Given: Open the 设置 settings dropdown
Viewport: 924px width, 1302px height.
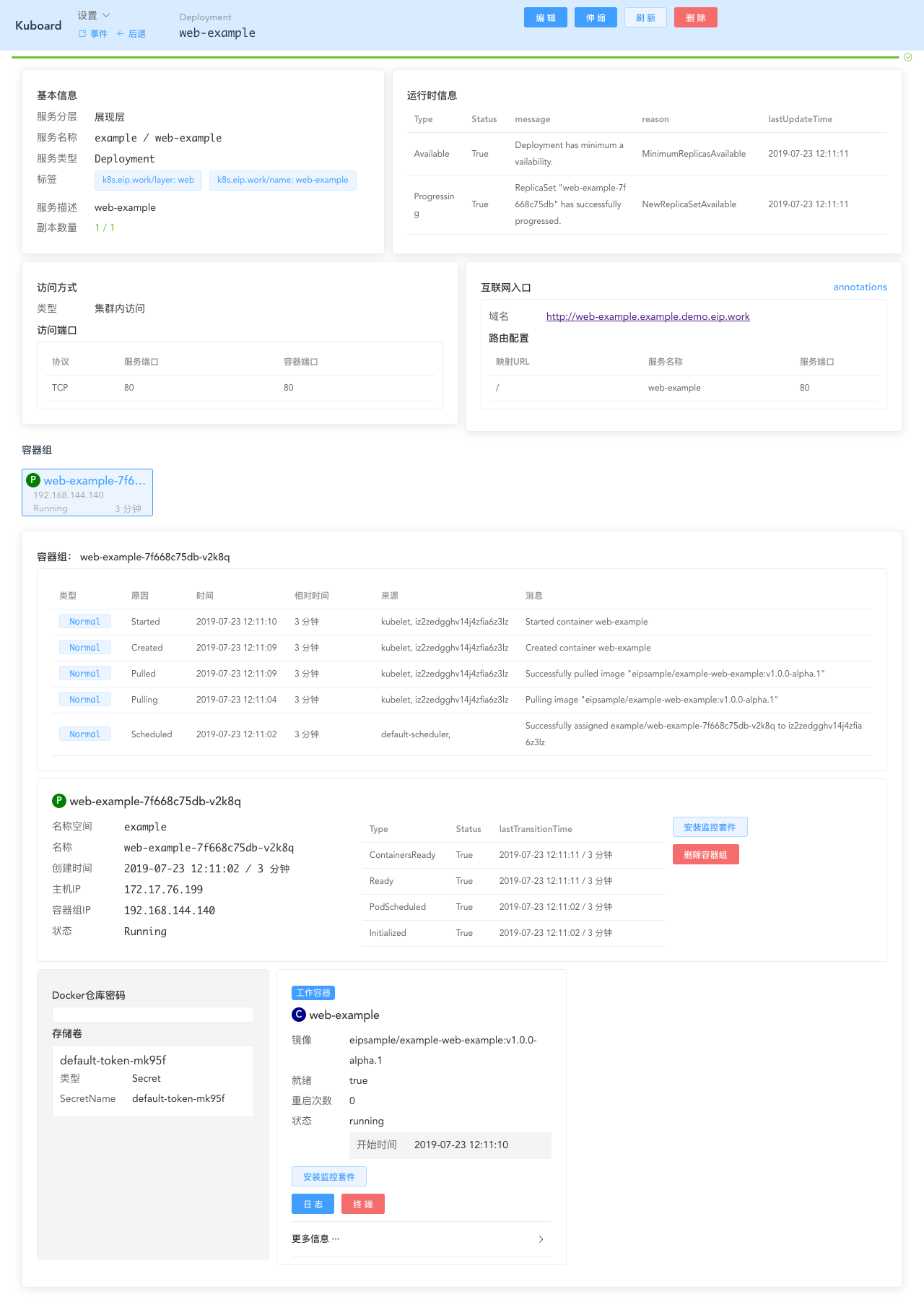Looking at the screenshot, I should pos(94,15).
